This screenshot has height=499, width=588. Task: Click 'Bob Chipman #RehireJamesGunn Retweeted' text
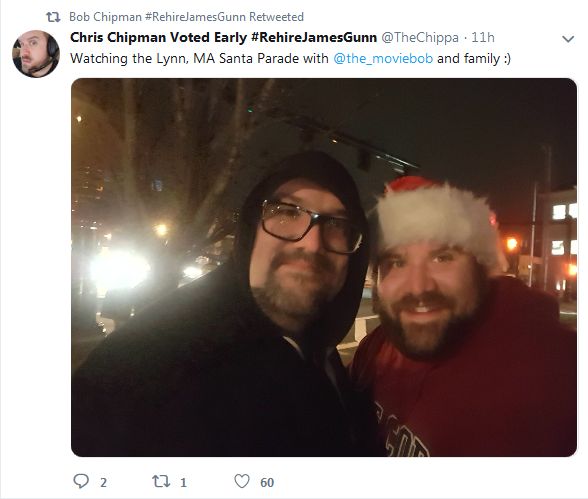pyautogui.click(x=186, y=17)
